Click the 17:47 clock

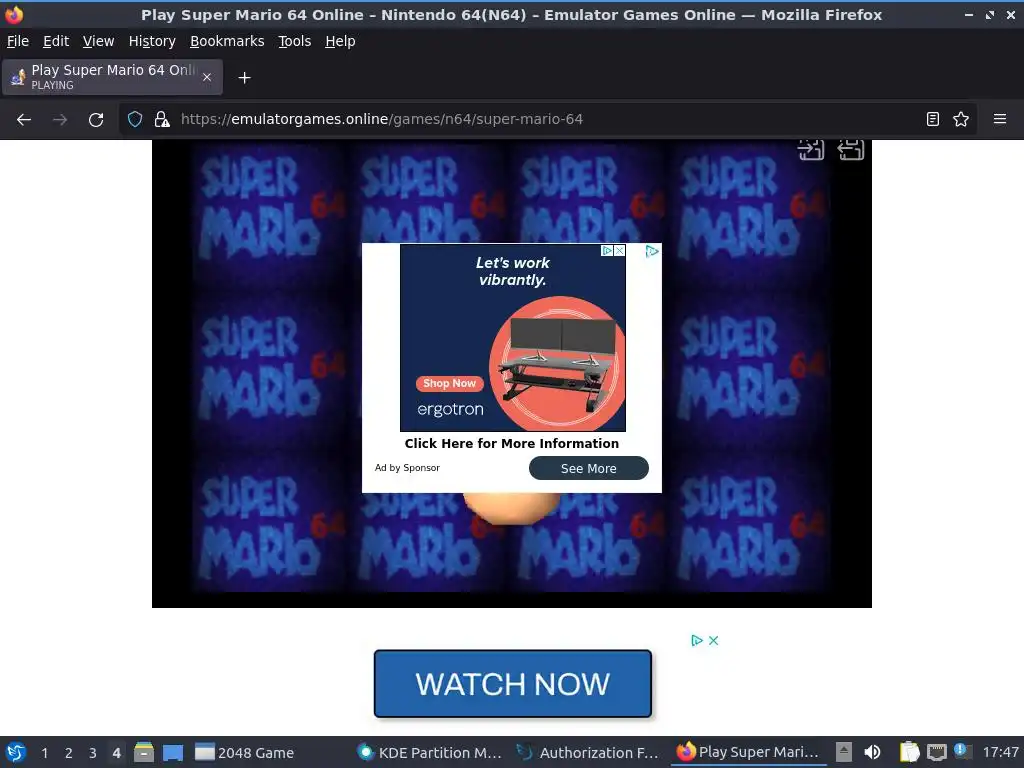point(1000,752)
